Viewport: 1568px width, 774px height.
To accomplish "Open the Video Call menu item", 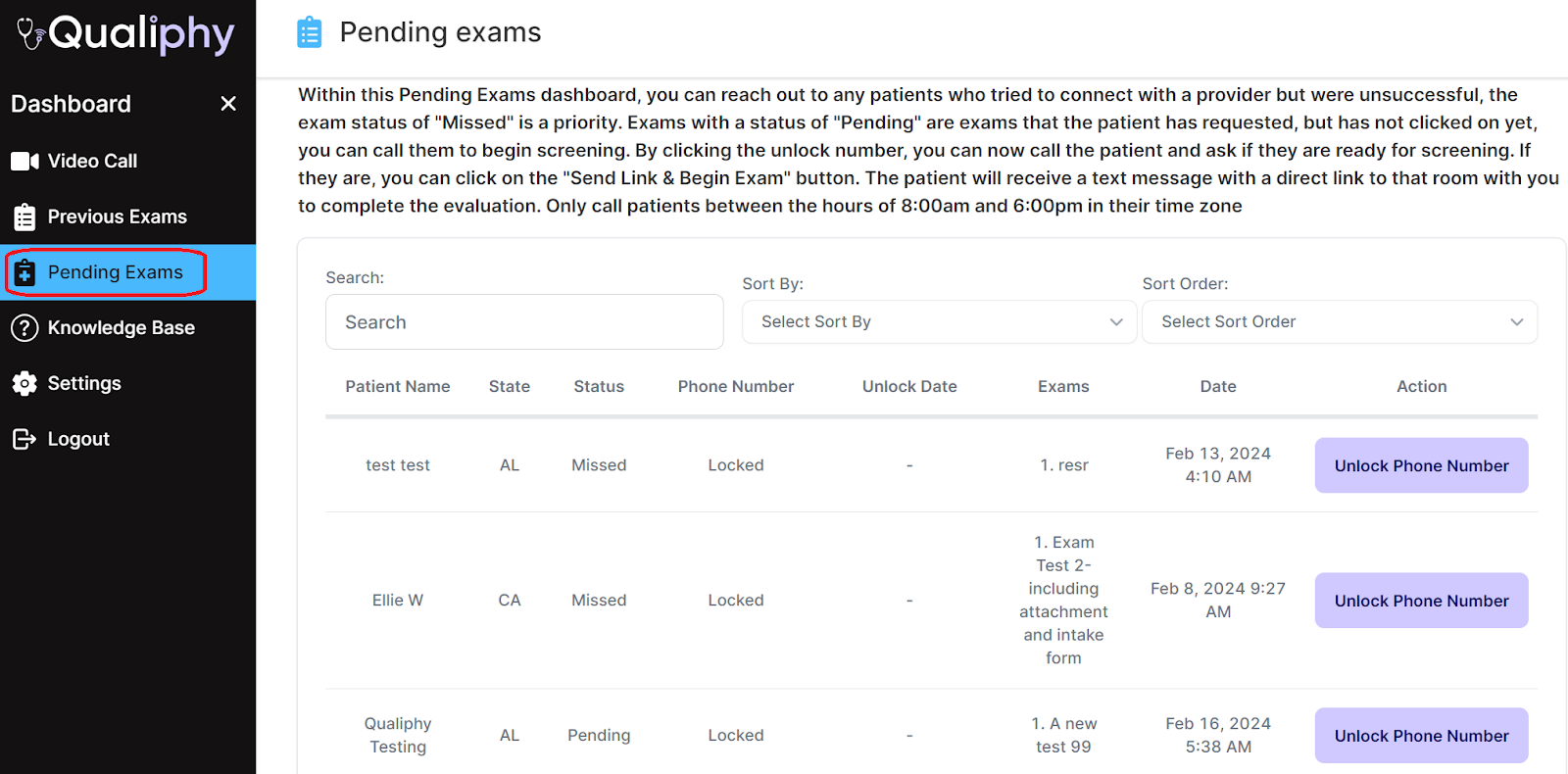I will click(x=92, y=162).
